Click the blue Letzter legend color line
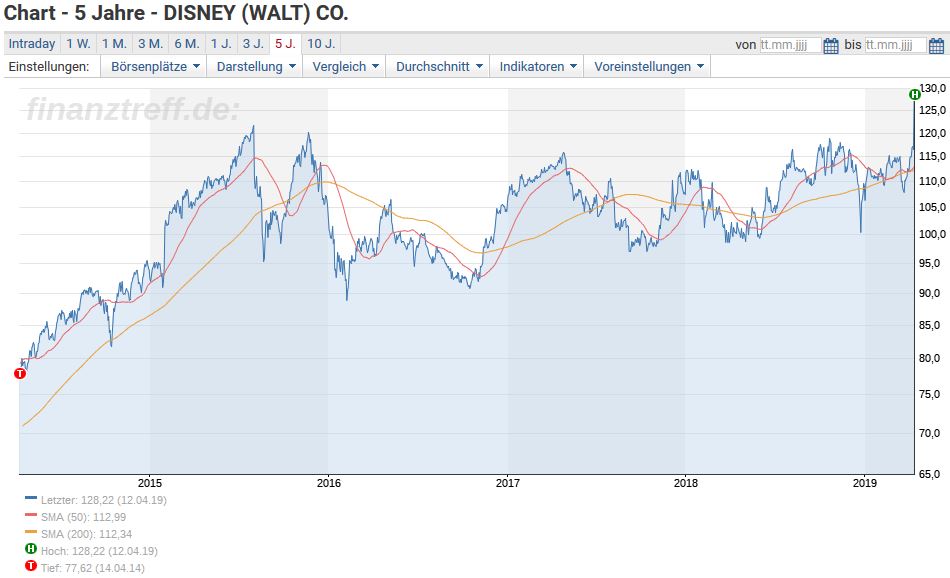 pyautogui.click(x=31, y=498)
